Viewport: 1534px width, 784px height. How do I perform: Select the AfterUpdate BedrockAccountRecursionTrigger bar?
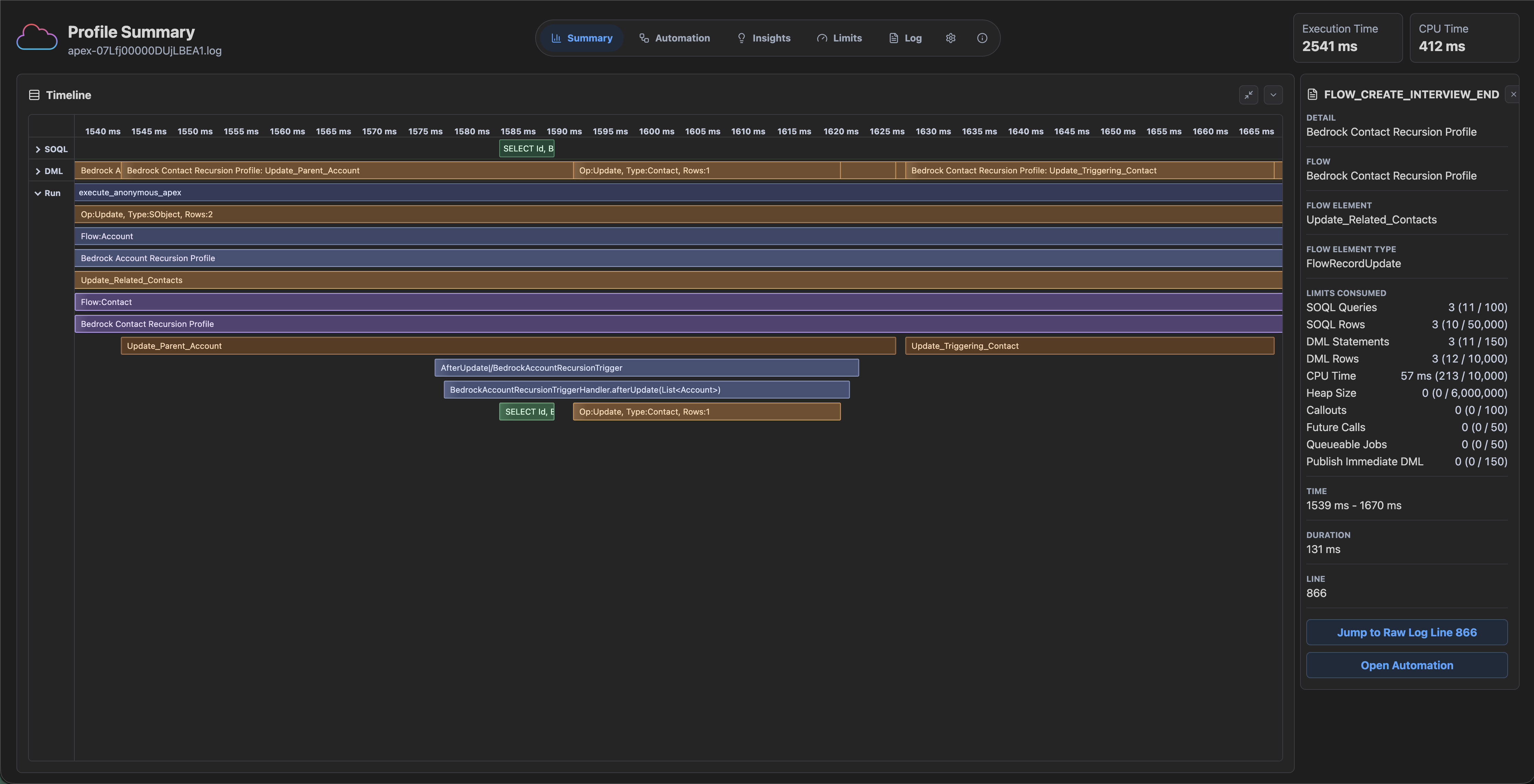coord(647,368)
